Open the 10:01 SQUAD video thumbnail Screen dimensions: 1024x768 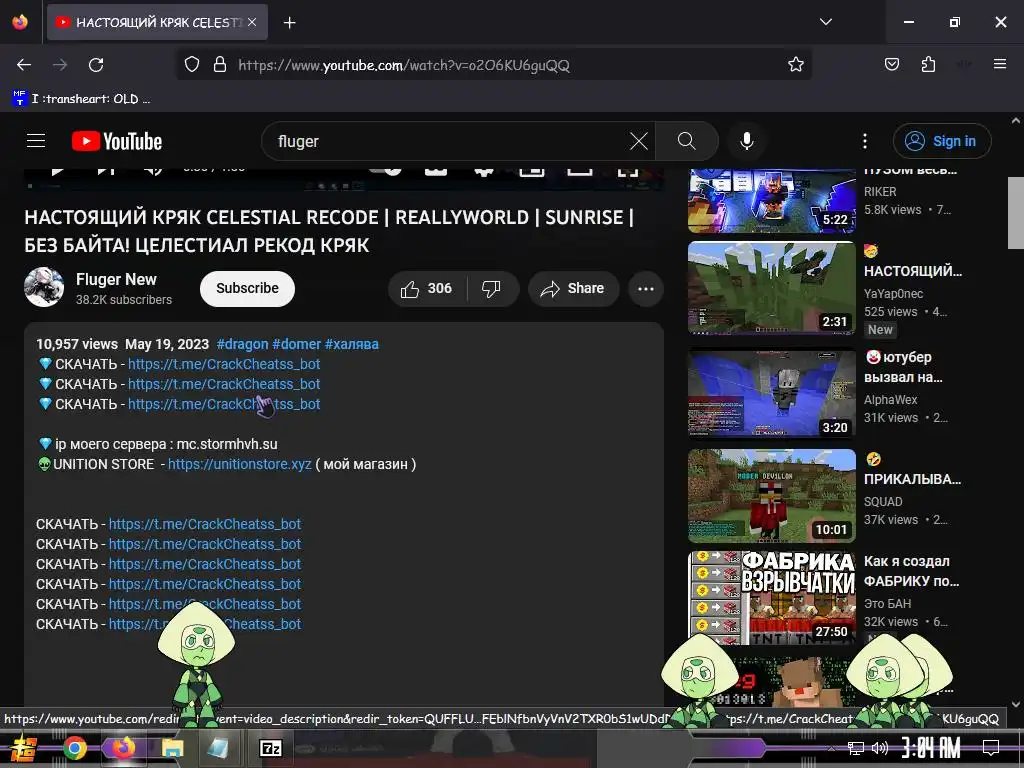[x=771, y=496]
